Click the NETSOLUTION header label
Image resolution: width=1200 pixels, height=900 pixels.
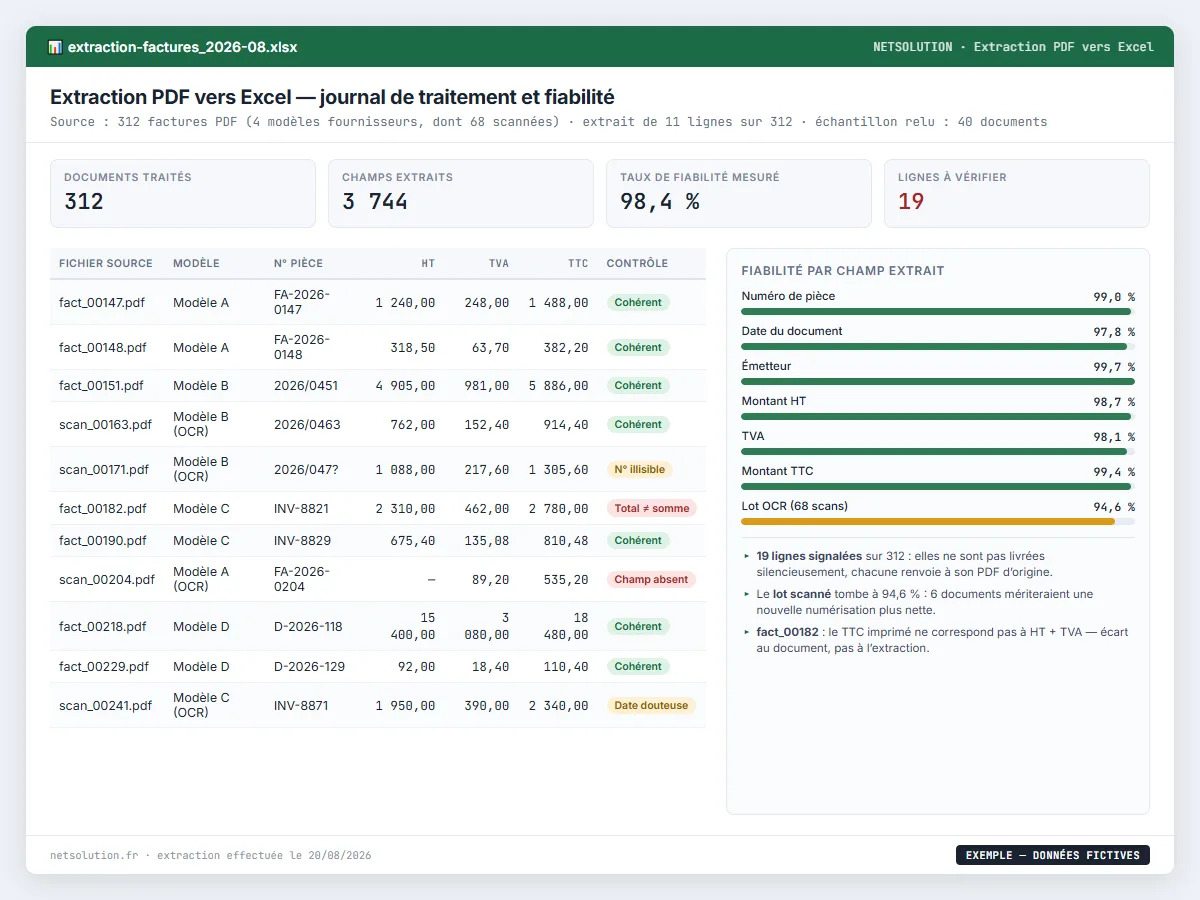point(912,47)
